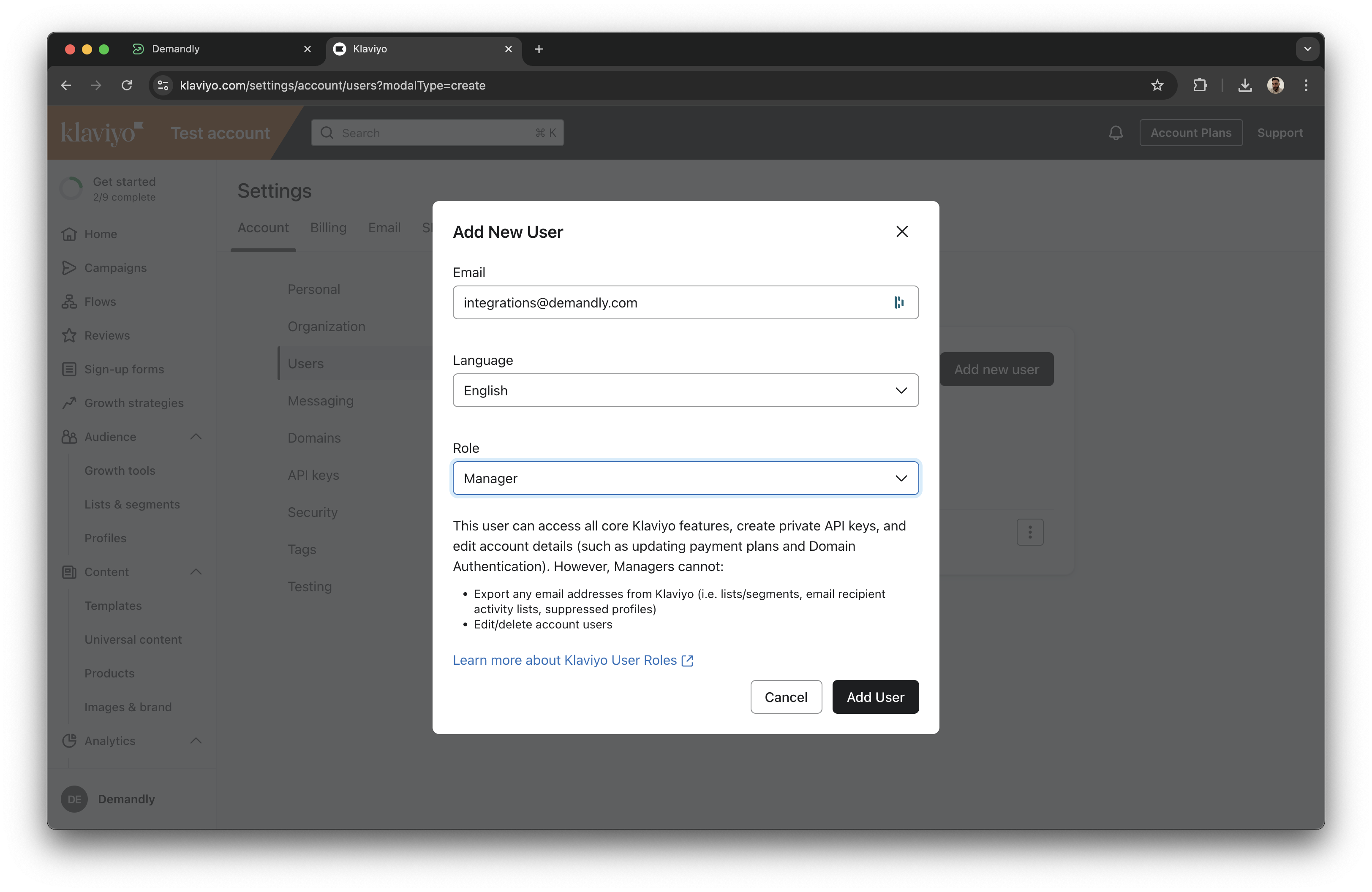Click the Add User button
Viewport: 1372px width, 892px height.
click(875, 696)
